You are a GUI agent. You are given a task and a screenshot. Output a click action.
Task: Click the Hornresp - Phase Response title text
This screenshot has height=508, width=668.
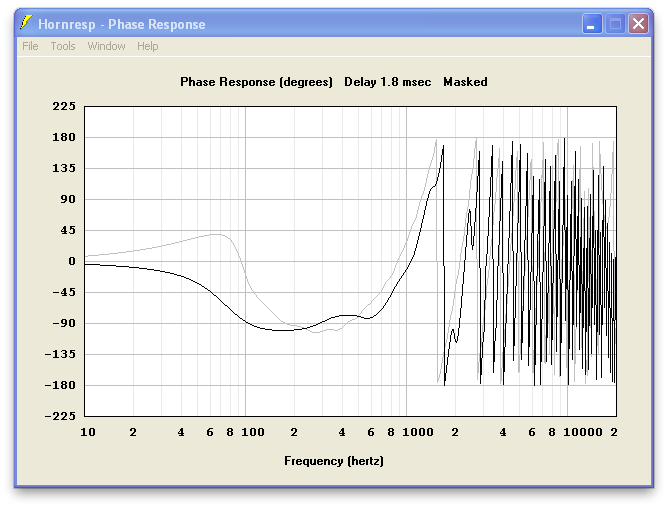[122, 24]
